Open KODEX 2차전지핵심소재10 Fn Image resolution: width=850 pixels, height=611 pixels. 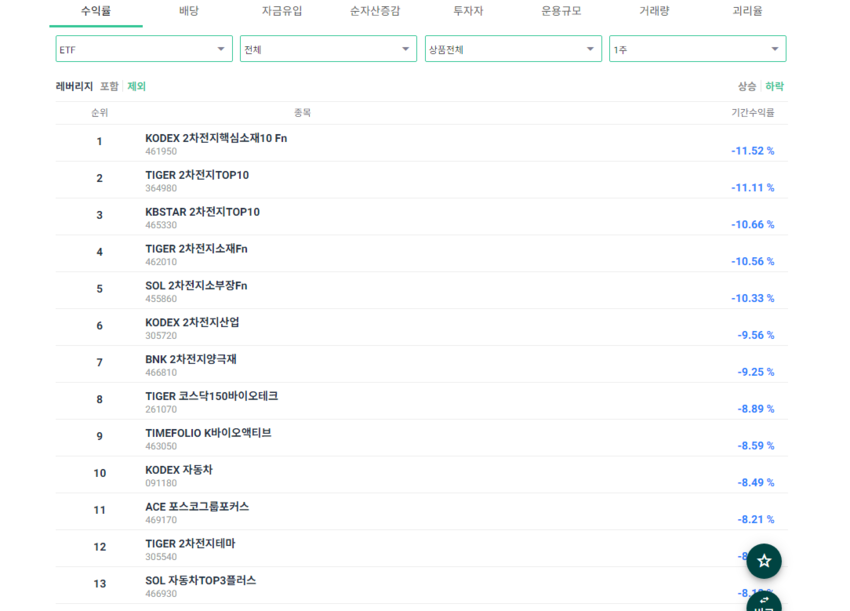[x=216, y=138]
